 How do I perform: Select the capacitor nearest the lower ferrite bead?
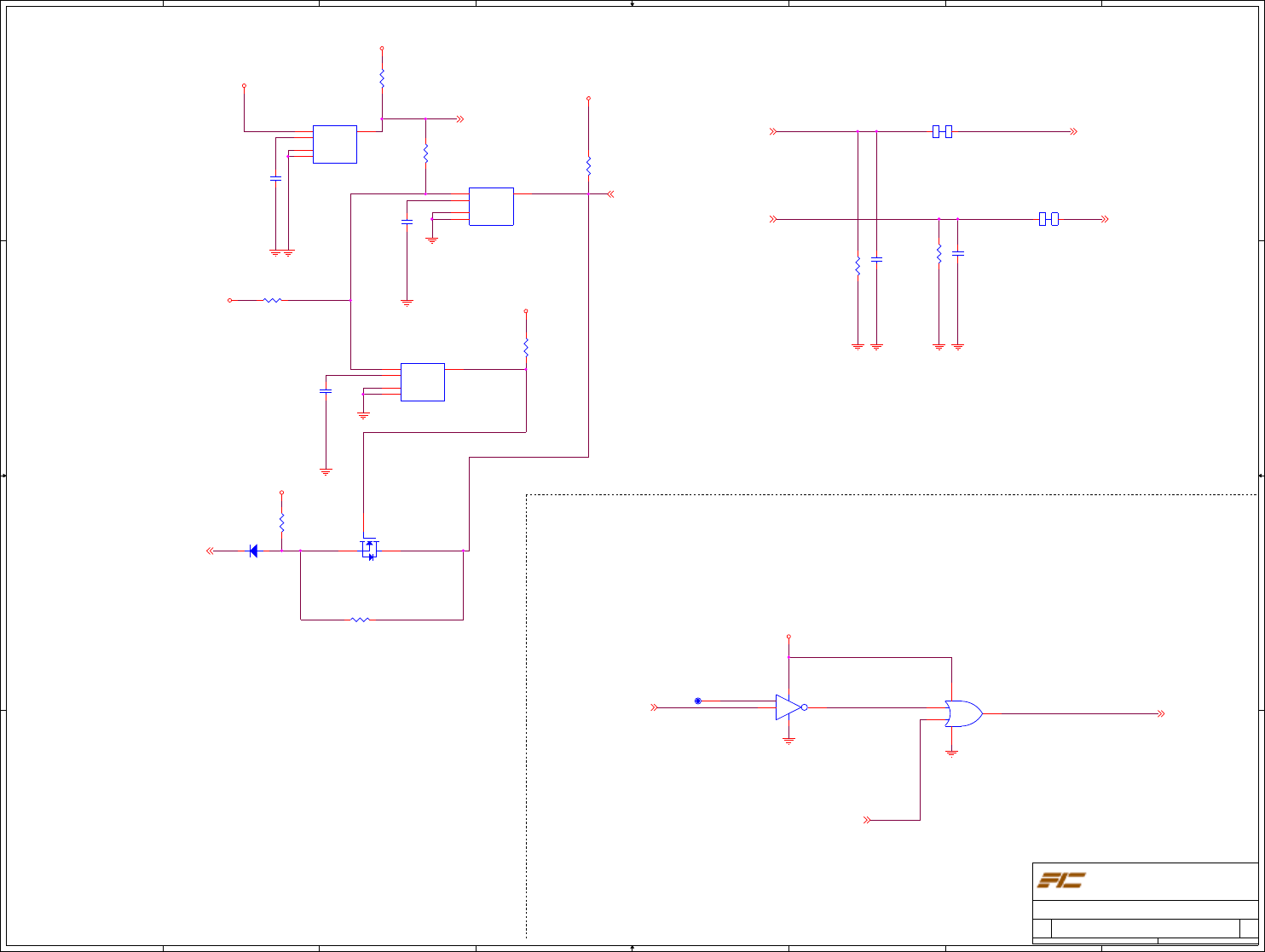tap(958, 253)
